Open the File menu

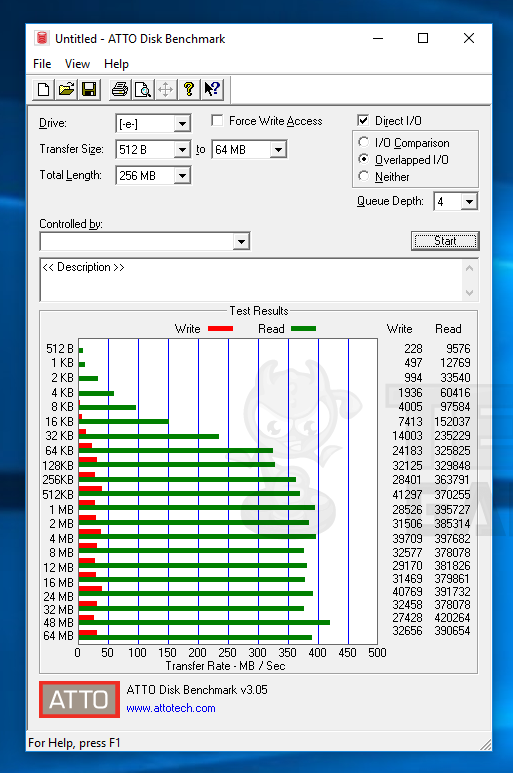coord(42,64)
